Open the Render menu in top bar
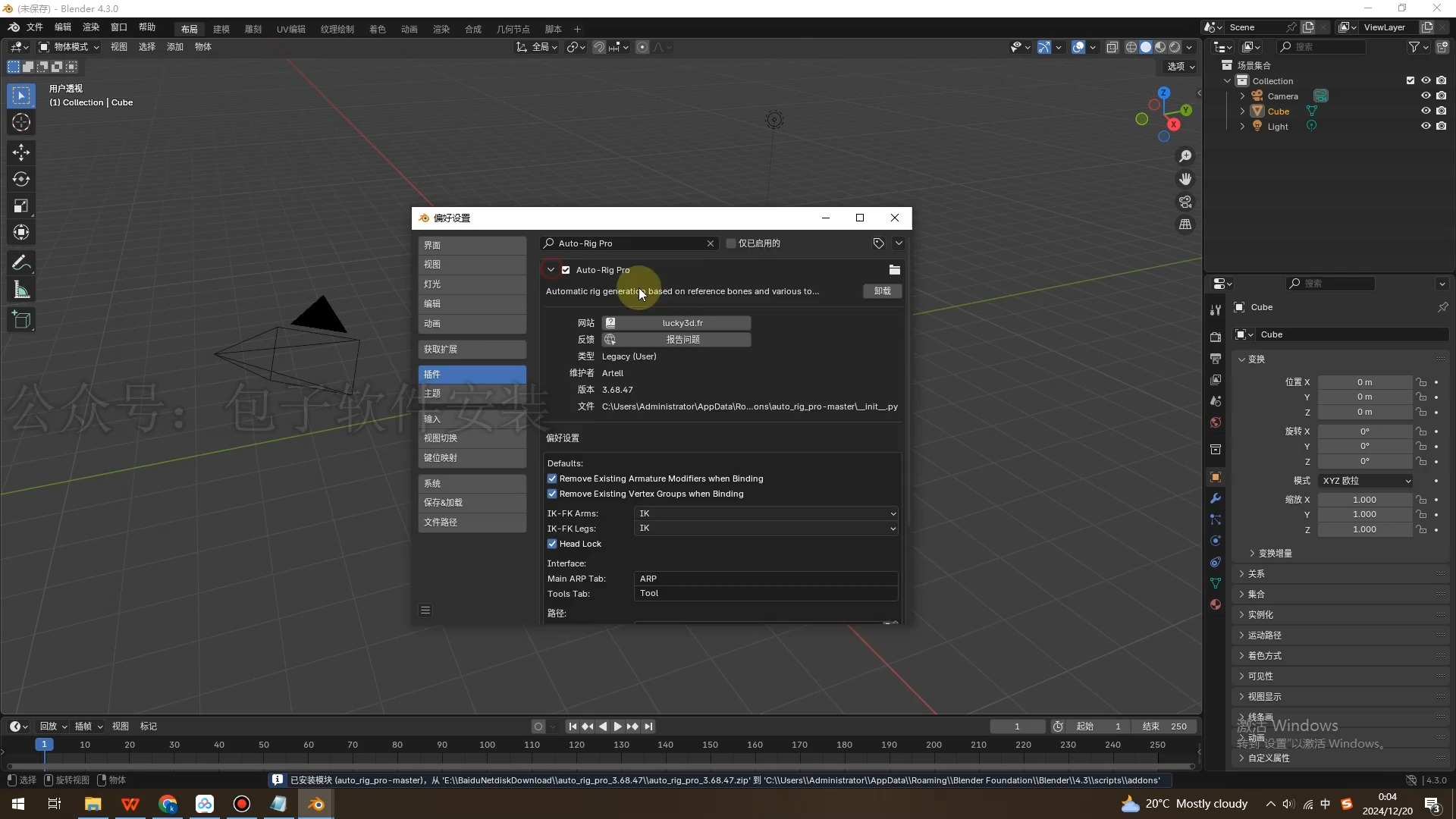Screen dimensions: 1456x819 [x=91, y=27]
